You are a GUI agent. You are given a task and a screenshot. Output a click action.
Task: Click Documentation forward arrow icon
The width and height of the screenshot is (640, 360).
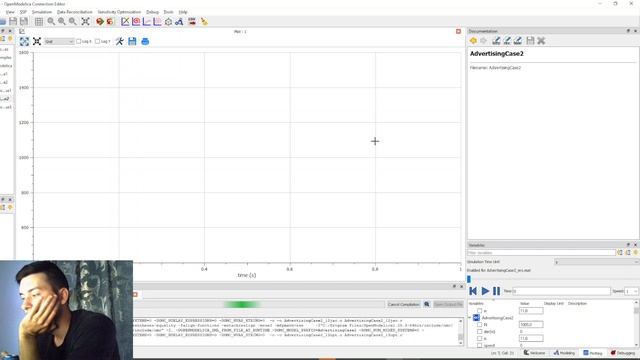(484, 40)
